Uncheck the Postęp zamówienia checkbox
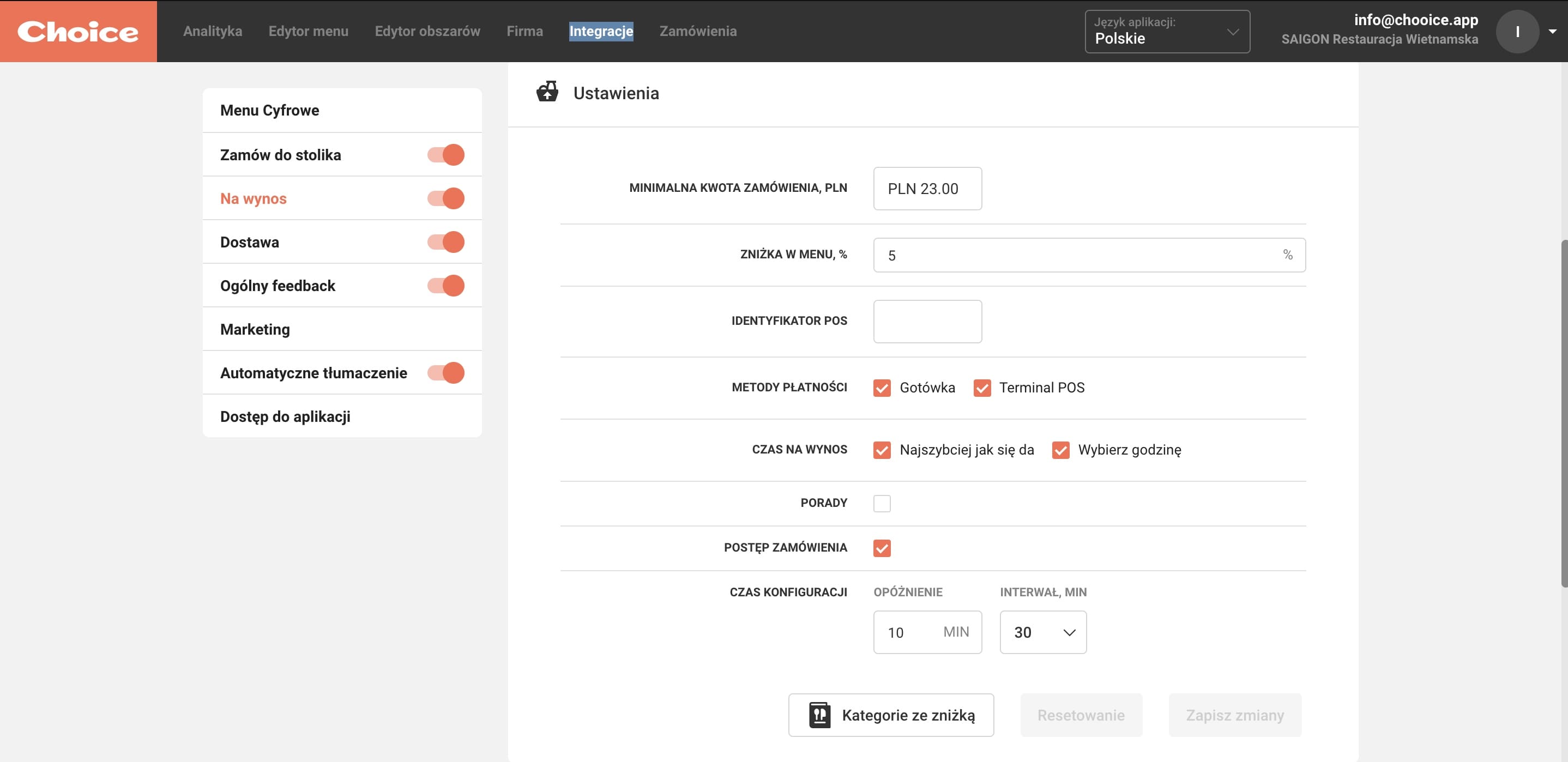Screen dimensions: 1568x762 pos(882,548)
